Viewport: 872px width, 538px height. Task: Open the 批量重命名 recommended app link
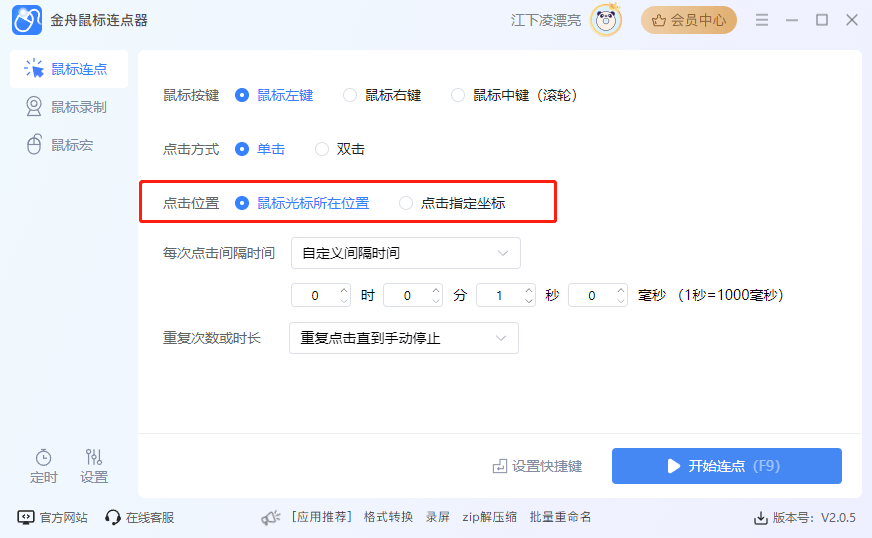pyautogui.click(x=560, y=517)
